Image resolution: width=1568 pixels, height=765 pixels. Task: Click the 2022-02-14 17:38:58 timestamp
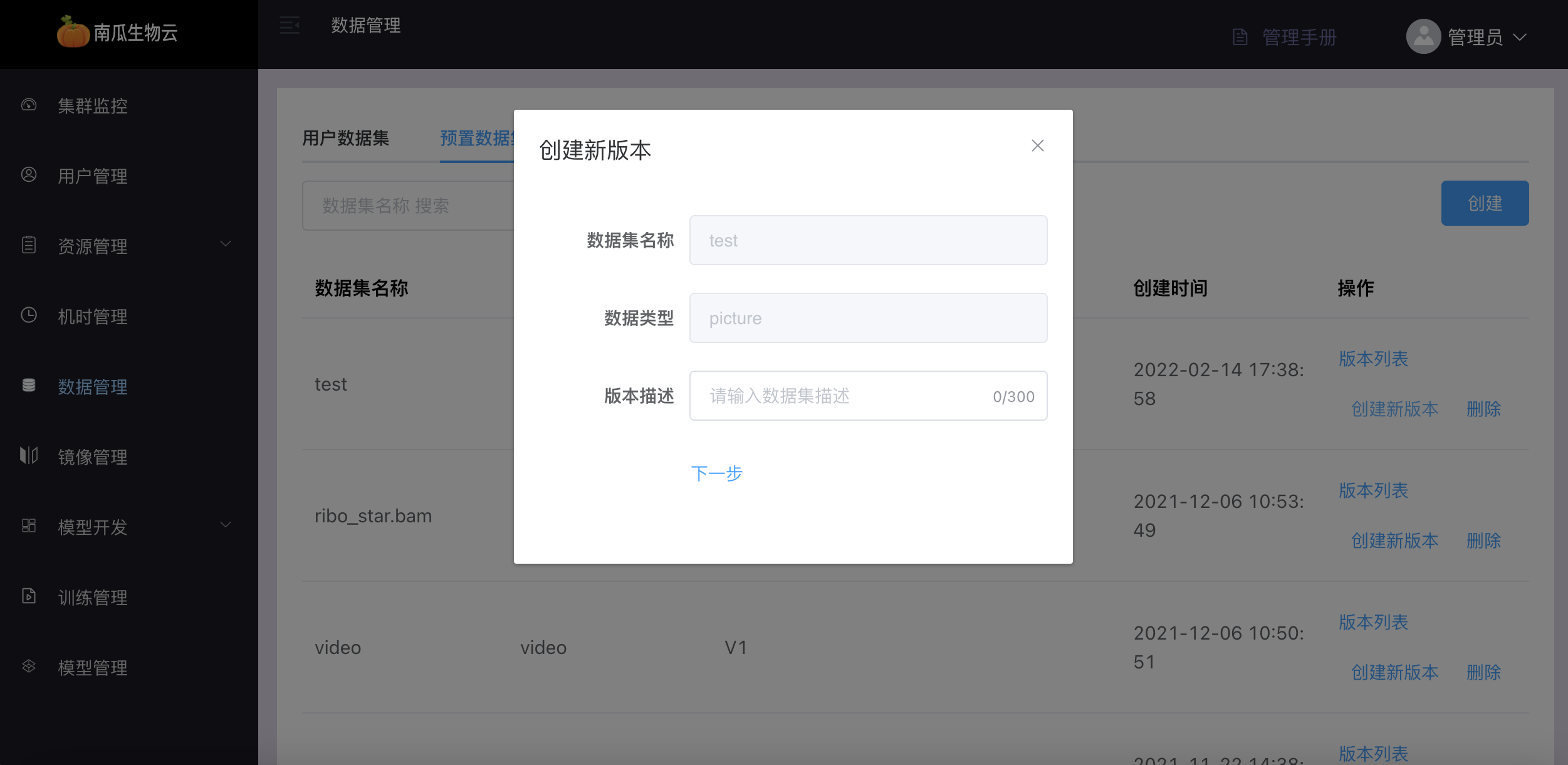point(1218,384)
